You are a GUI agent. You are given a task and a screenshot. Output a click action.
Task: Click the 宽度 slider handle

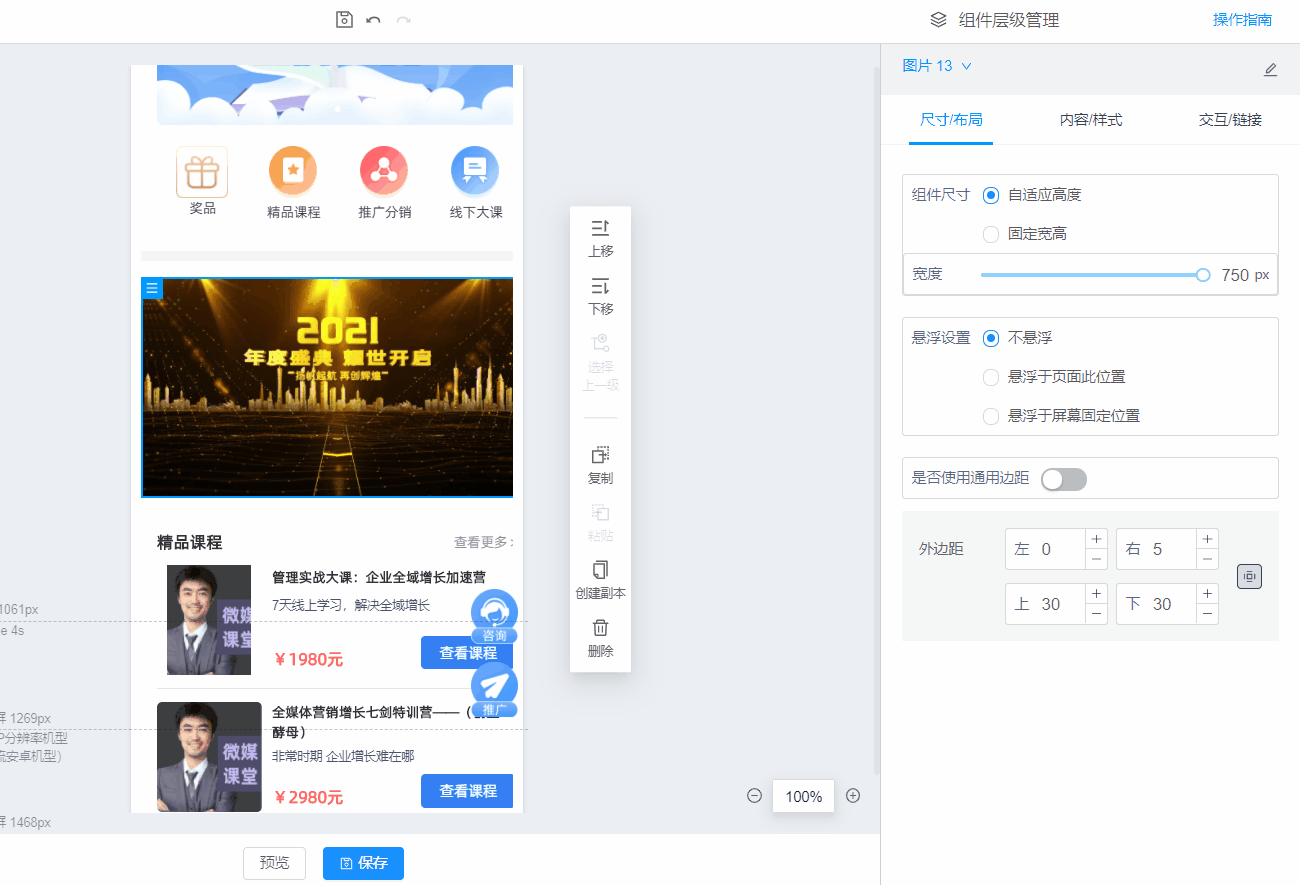pos(1203,275)
